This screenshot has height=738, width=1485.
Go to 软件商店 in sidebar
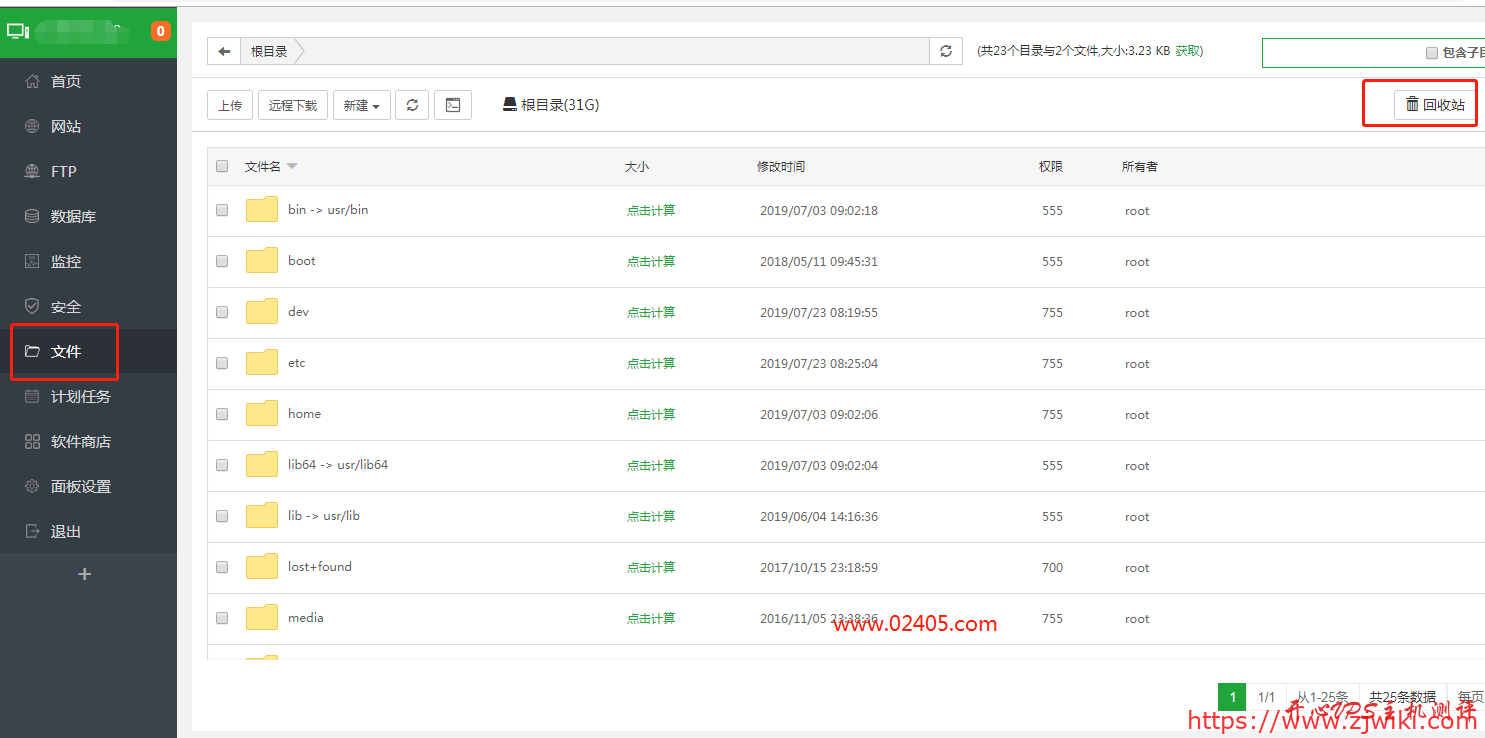[x=80, y=442]
